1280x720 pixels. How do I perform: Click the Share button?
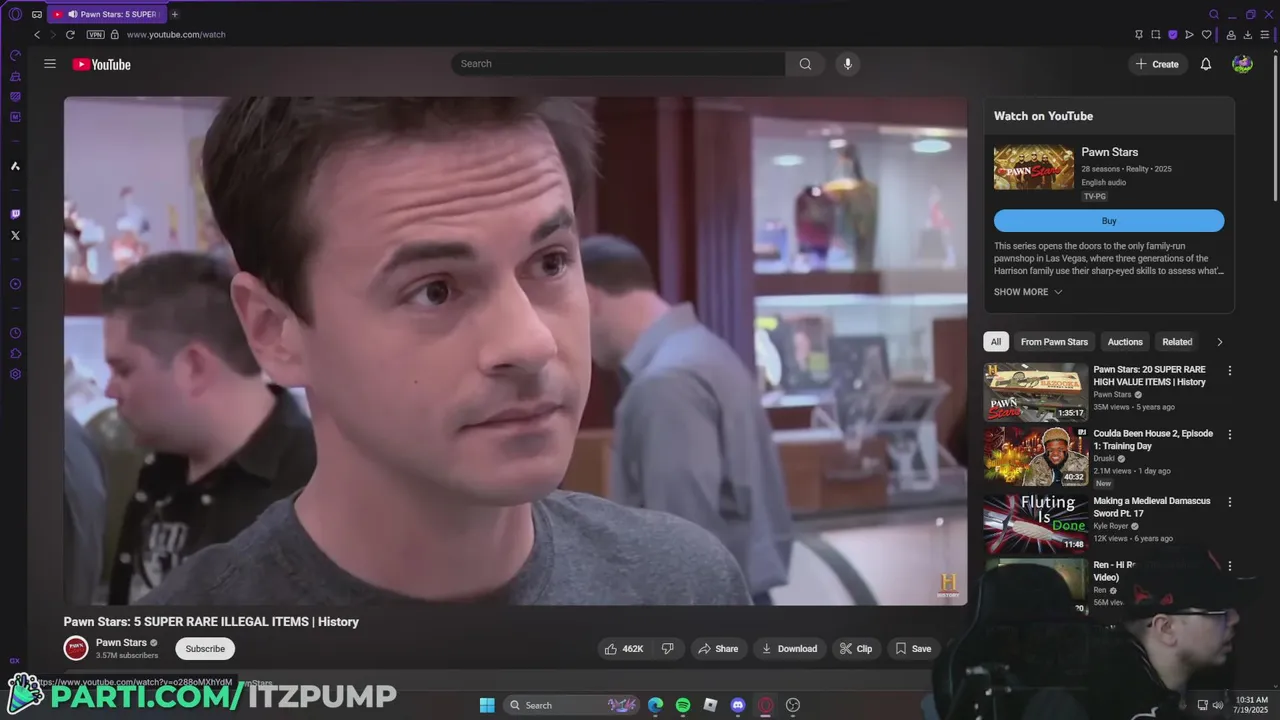pyautogui.click(x=718, y=649)
